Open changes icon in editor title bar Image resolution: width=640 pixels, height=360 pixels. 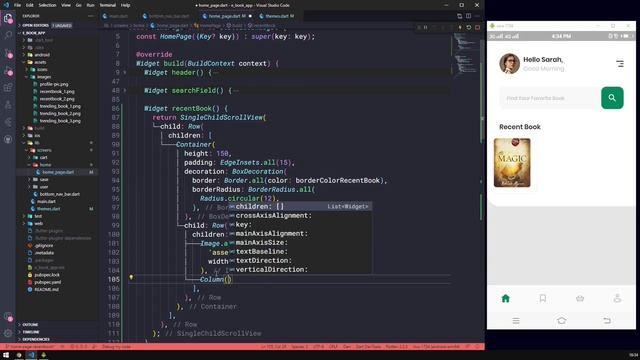[x=460, y=16]
